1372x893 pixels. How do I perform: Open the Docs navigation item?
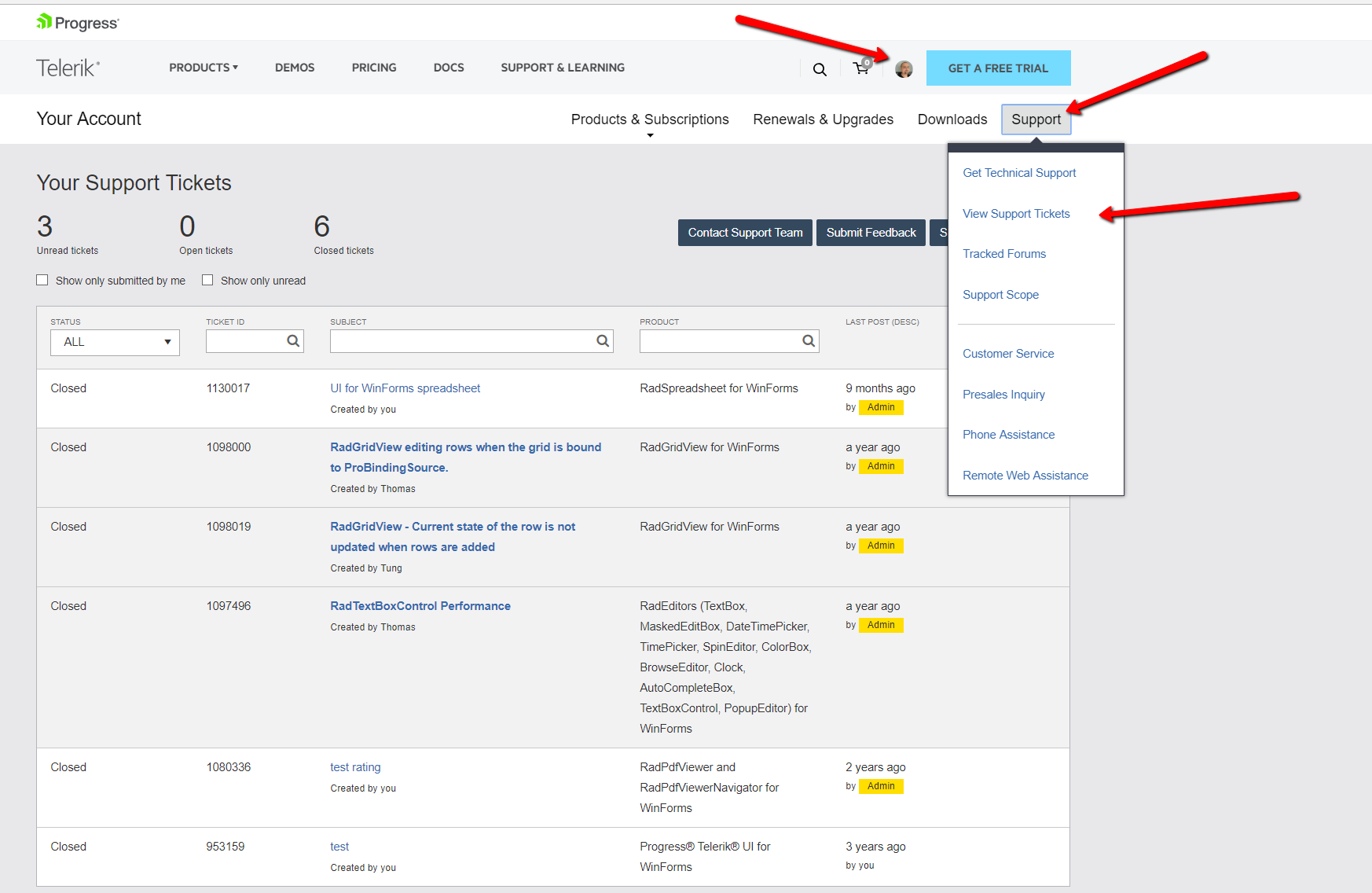tap(449, 68)
